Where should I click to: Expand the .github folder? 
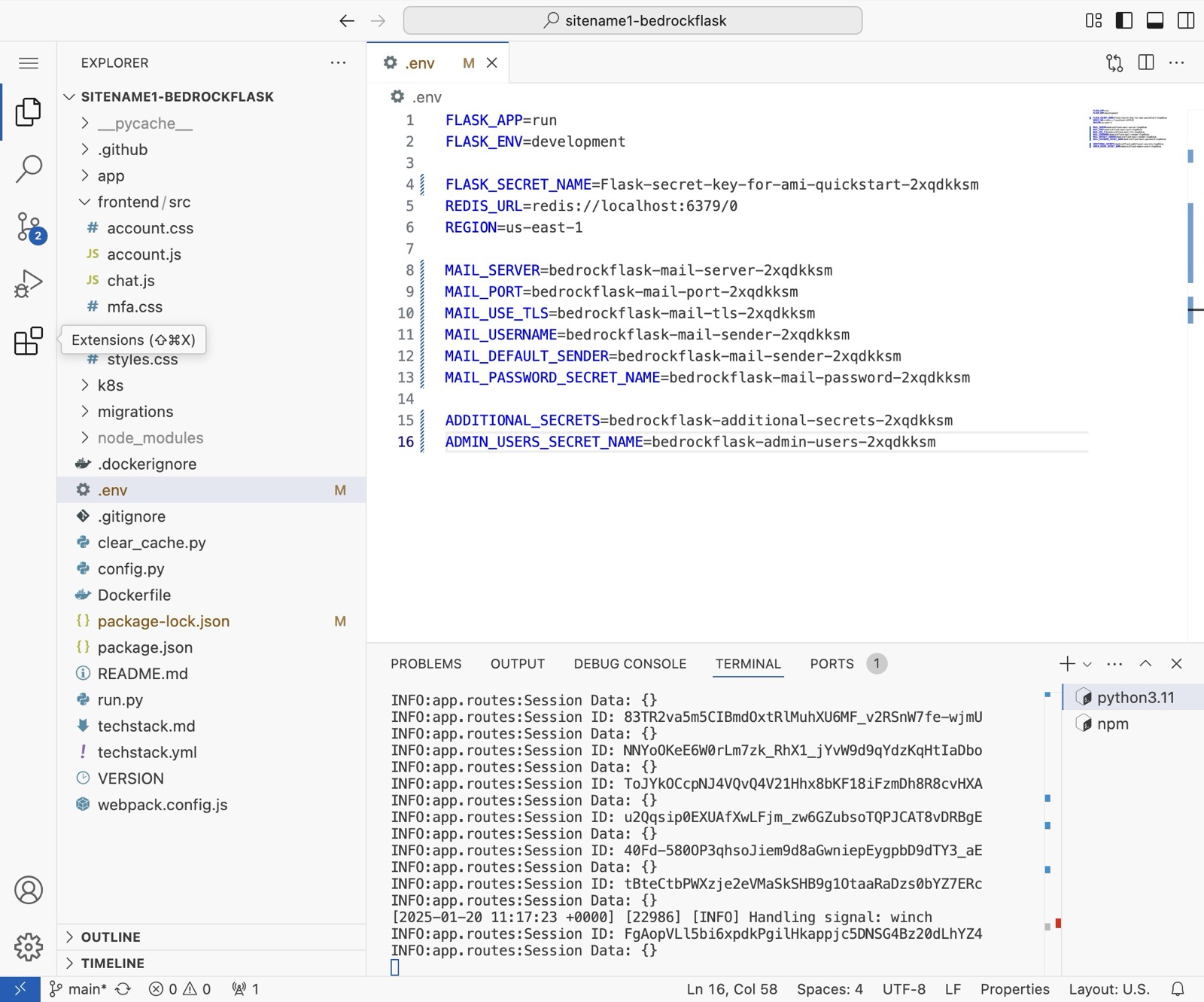[x=211, y=150]
